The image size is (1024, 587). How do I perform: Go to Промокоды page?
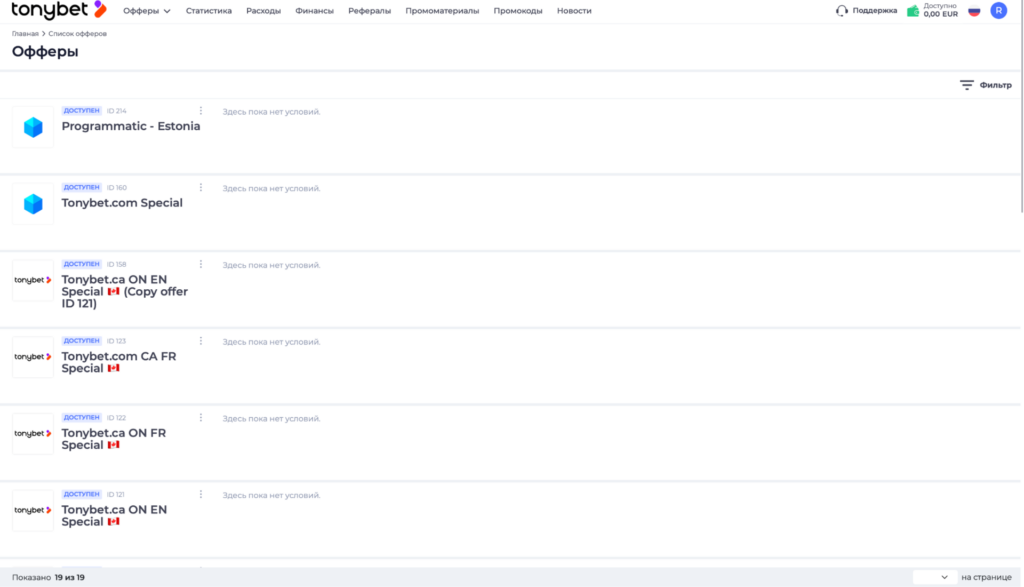pos(518,11)
